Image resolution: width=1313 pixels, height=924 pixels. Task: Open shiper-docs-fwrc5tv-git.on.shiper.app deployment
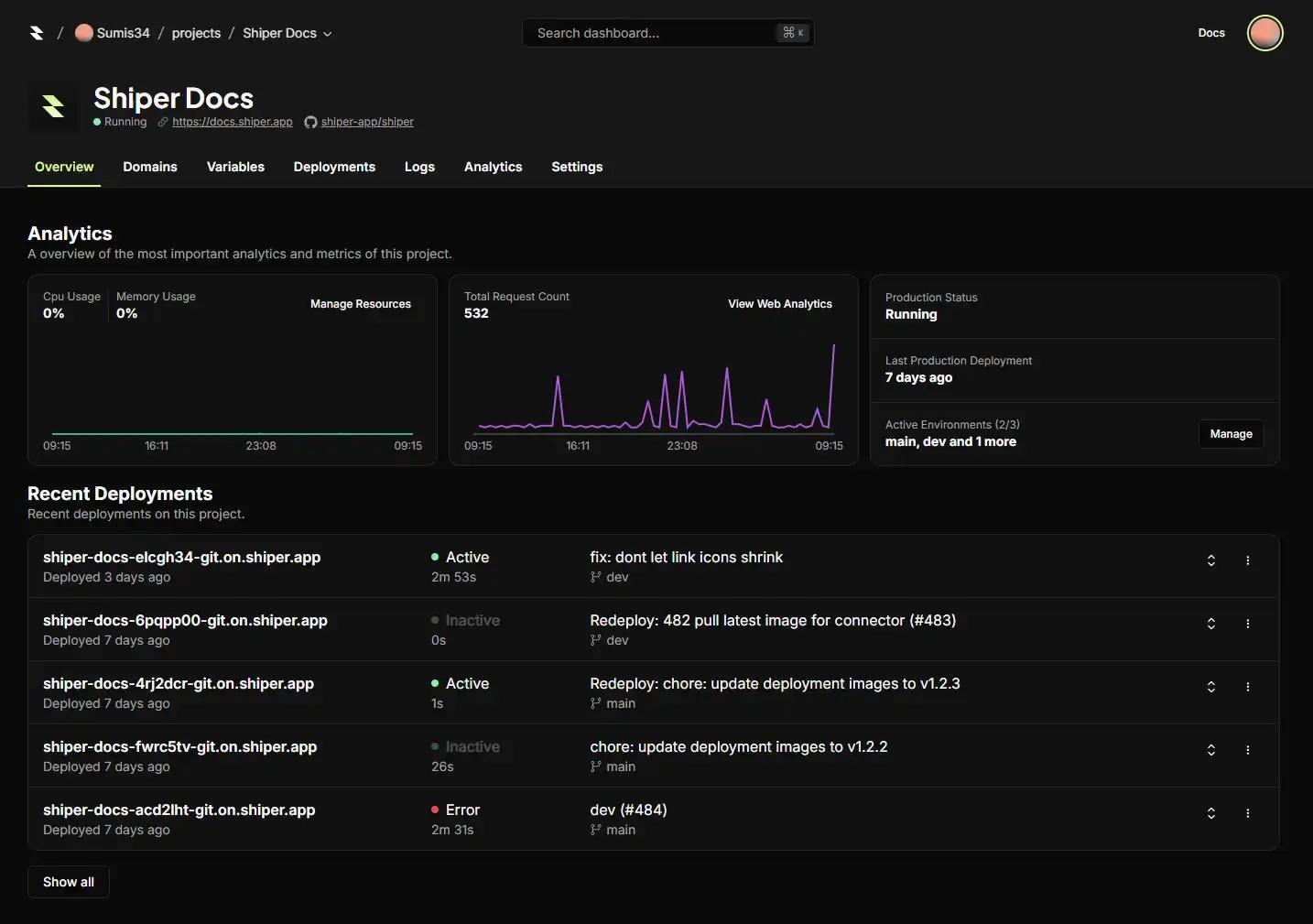[x=179, y=746]
